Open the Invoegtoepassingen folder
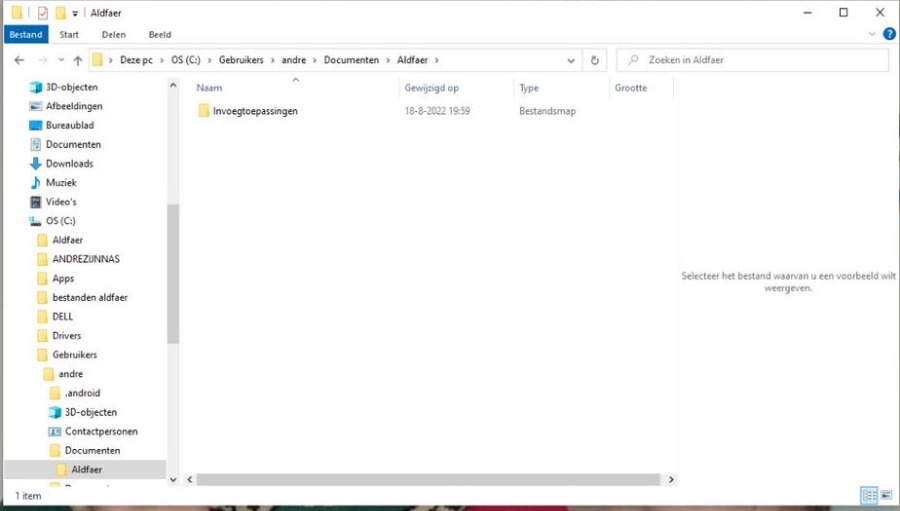The width and height of the screenshot is (900, 511). point(254,111)
